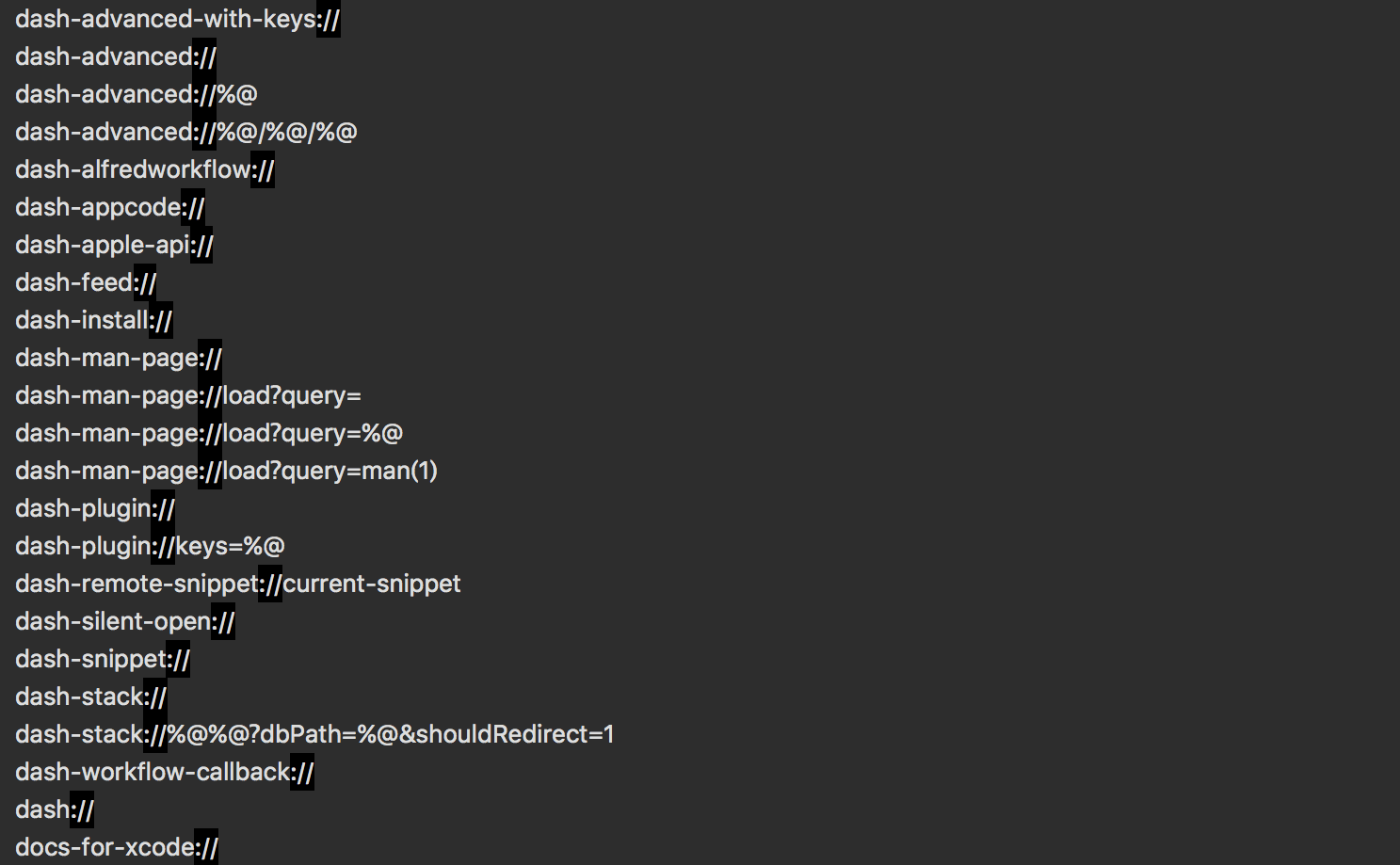This screenshot has width=1400, height=865.
Task: Click the dash-appcode:// text line
Action: tap(110, 207)
